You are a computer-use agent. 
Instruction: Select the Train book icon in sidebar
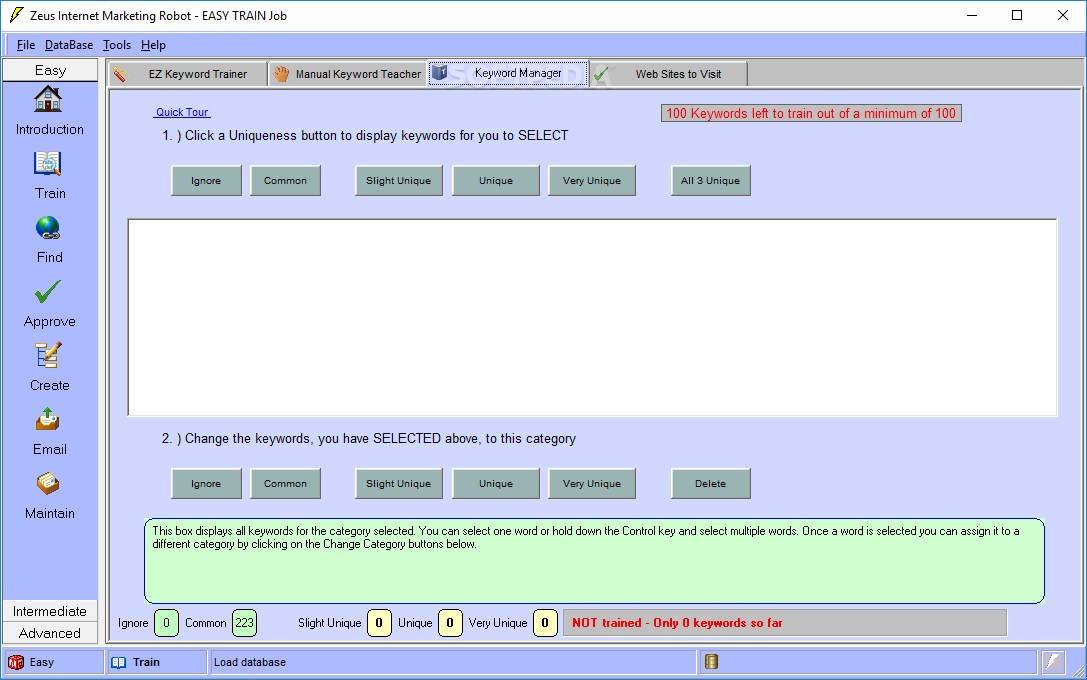click(48, 164)
